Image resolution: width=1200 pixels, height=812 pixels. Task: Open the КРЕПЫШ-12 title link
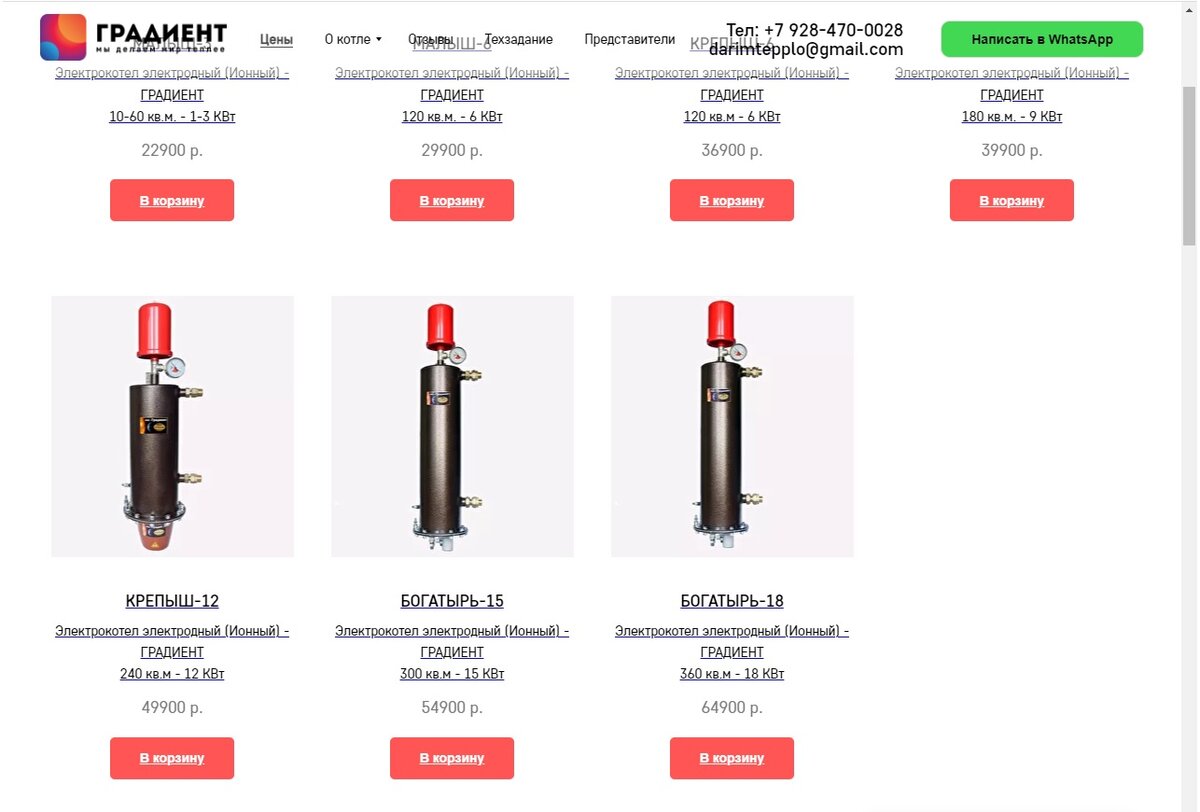click(172, 601)
